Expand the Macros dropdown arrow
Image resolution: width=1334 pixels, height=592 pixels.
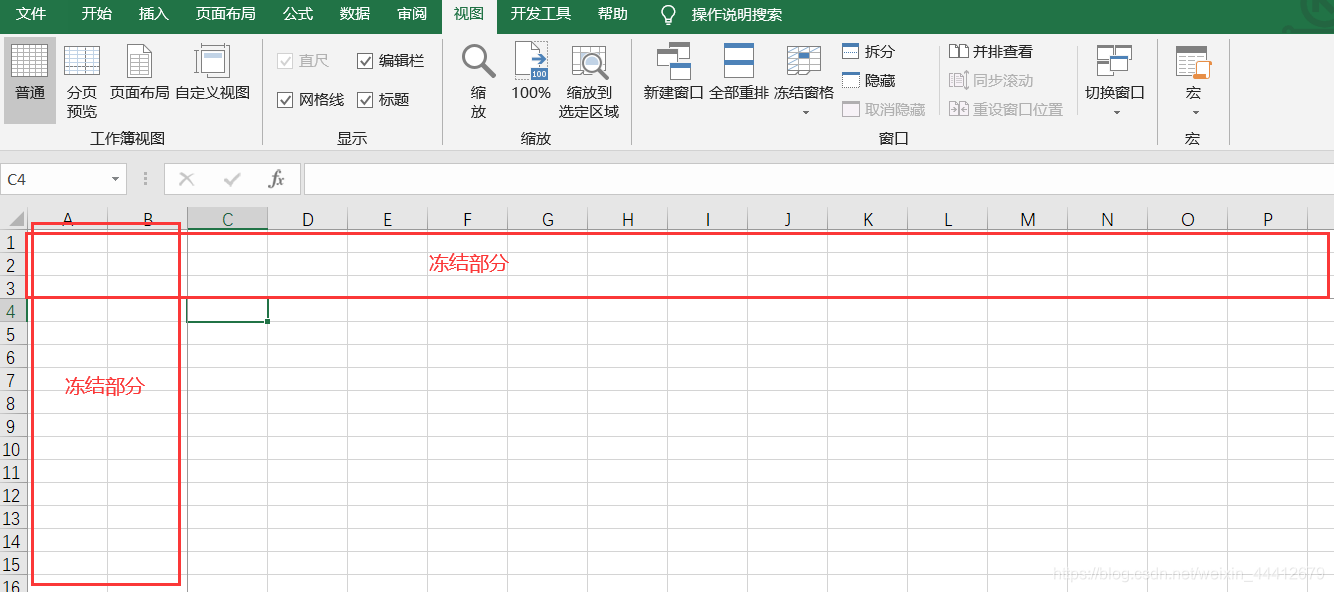click(1193, 113)
